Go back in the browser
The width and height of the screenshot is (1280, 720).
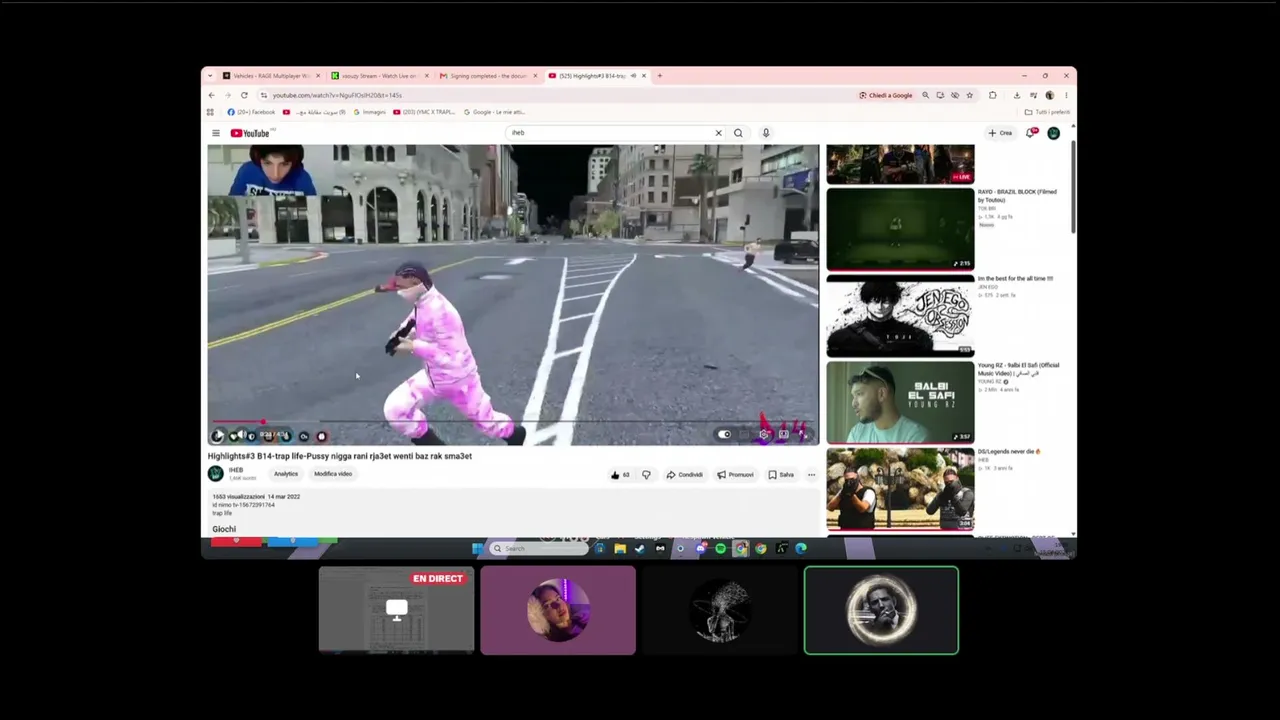(212, 95)
